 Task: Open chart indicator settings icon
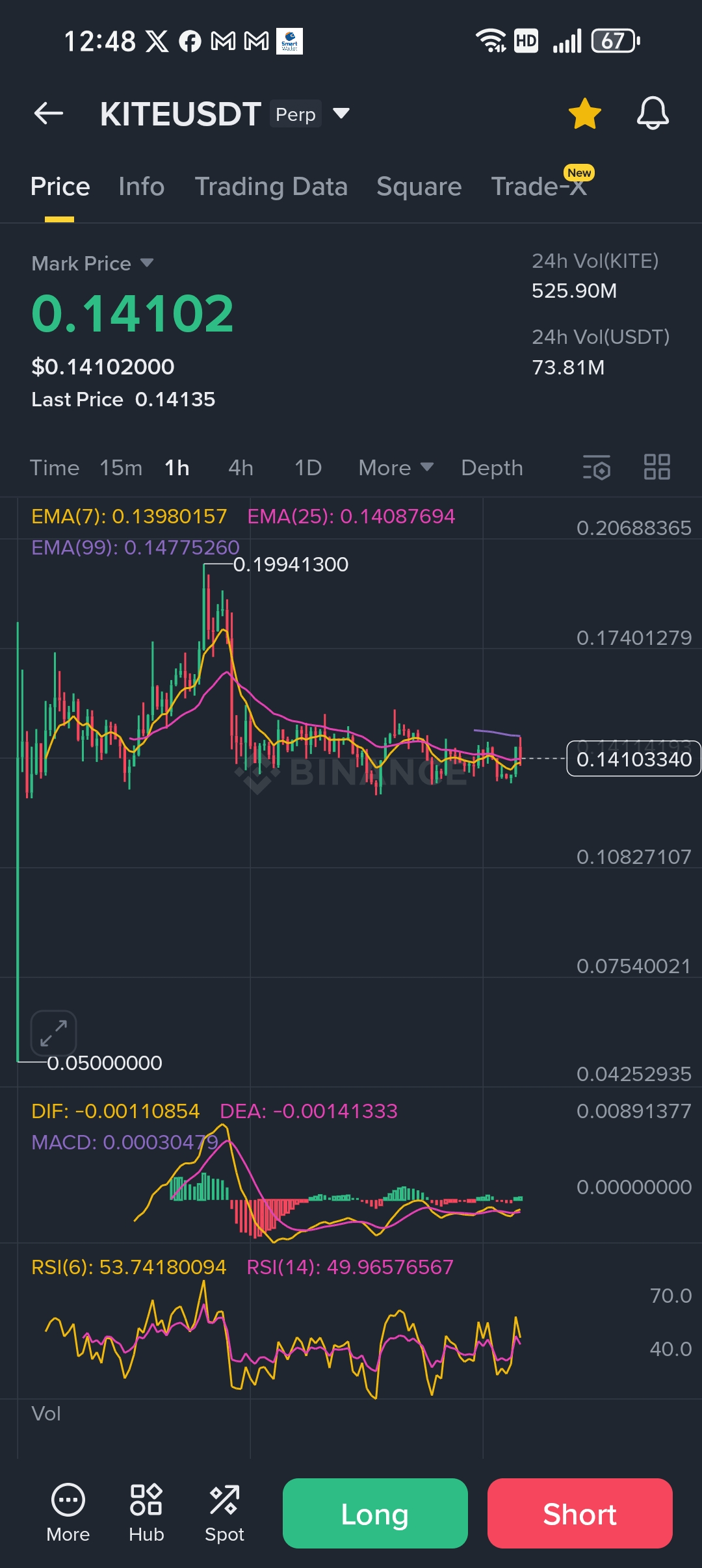[597, 467]
